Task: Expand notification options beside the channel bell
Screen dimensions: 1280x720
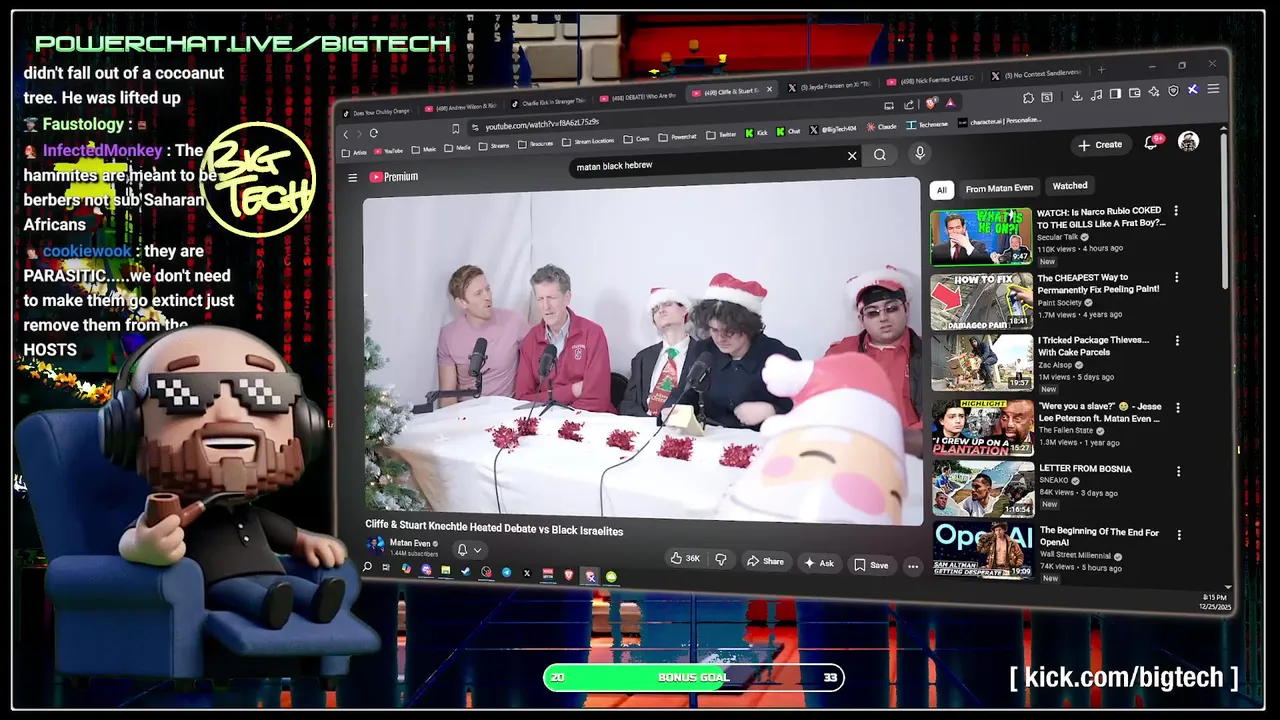Action: coord(477,550)
